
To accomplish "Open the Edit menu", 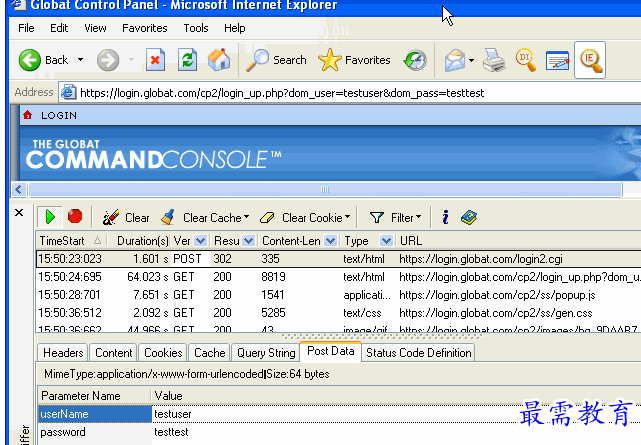I will coord(59,28).
